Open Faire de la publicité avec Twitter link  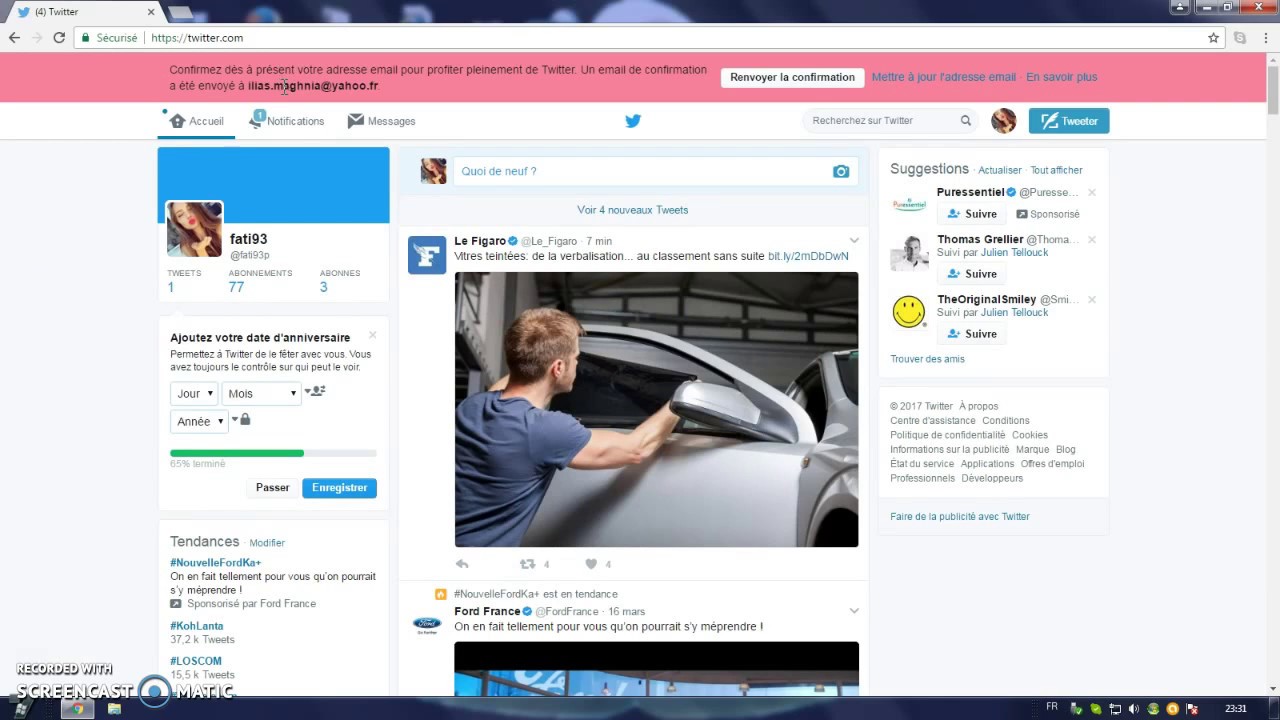coord(960,517)
